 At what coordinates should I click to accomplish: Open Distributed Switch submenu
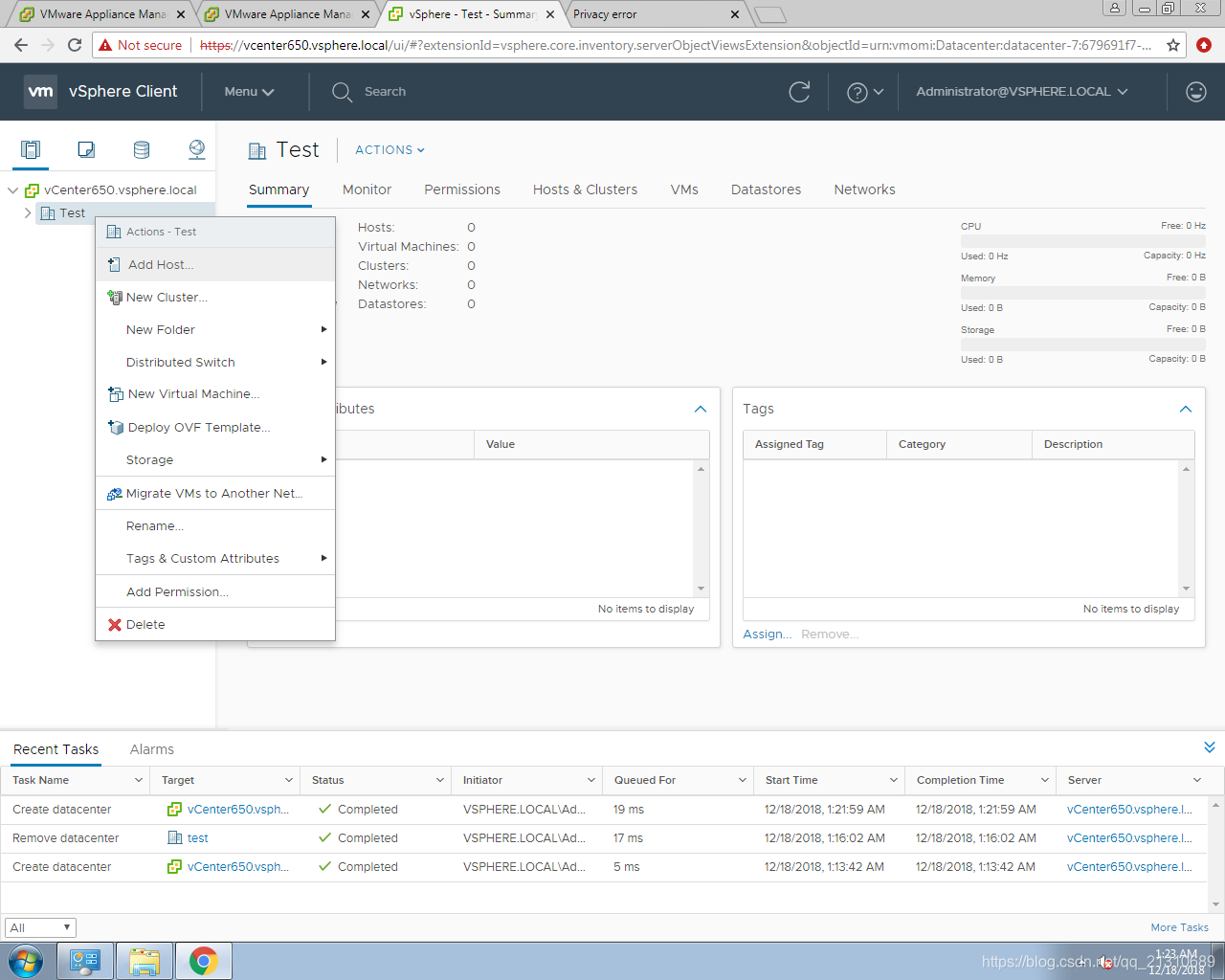pyautogui.click(x=215, y=363)
